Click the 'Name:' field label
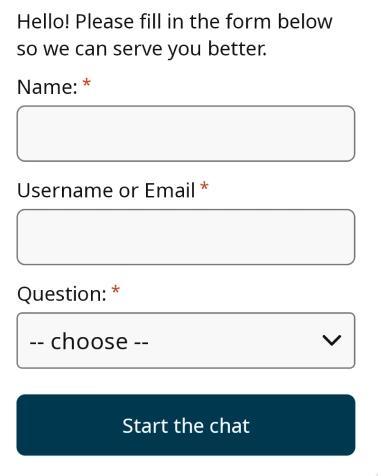The image size is (378, 476). (47, 87)
